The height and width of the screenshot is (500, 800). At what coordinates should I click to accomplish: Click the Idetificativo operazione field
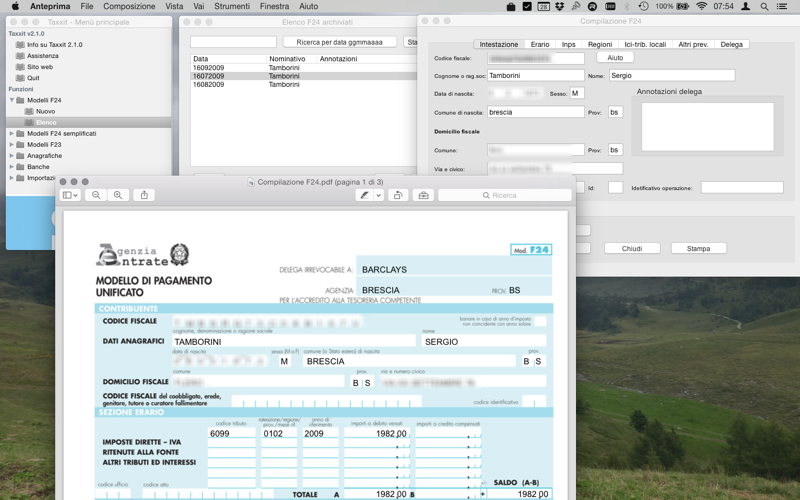pyautogui.click(x=742, y=188)
